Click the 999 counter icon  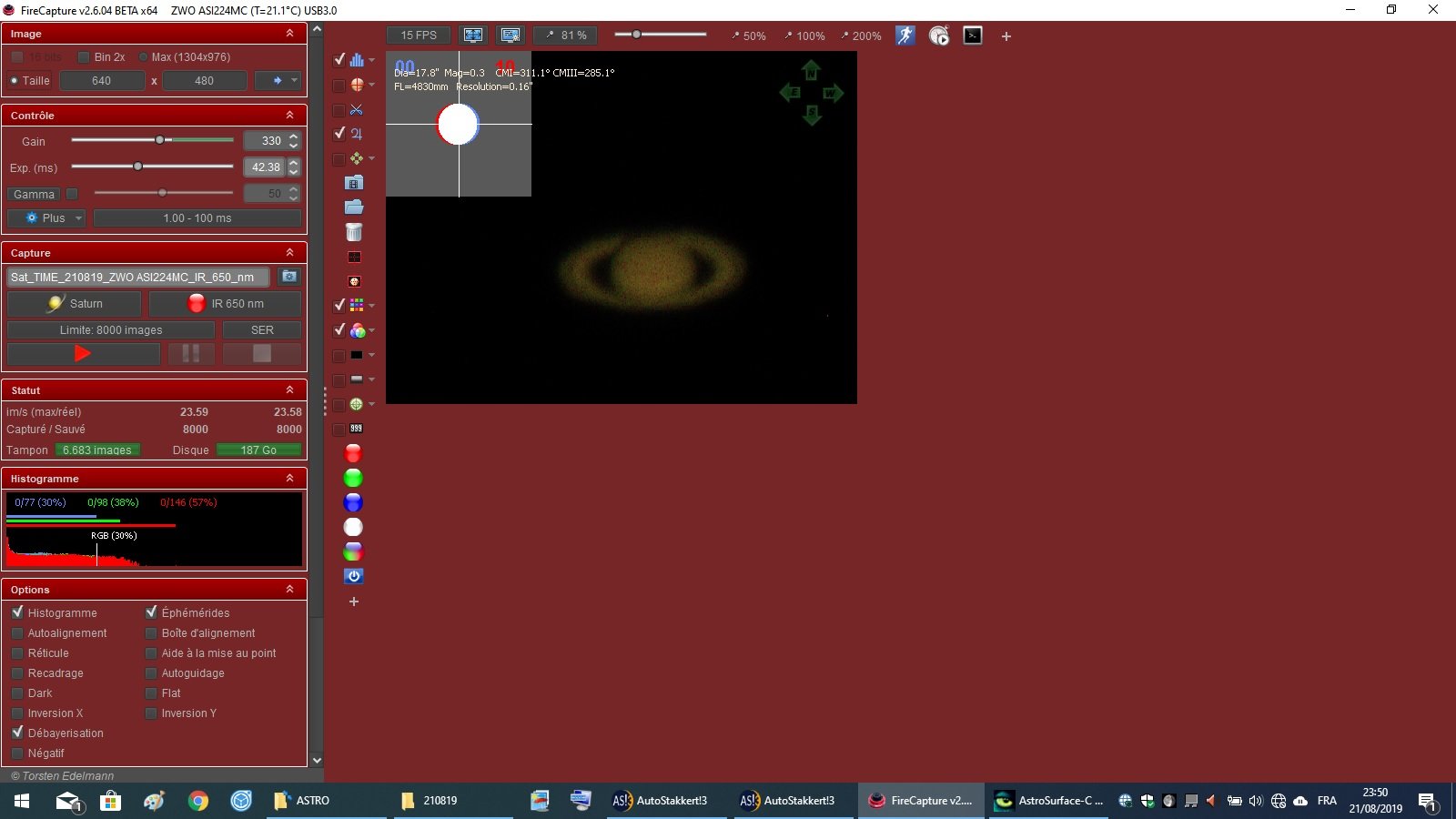357,429
